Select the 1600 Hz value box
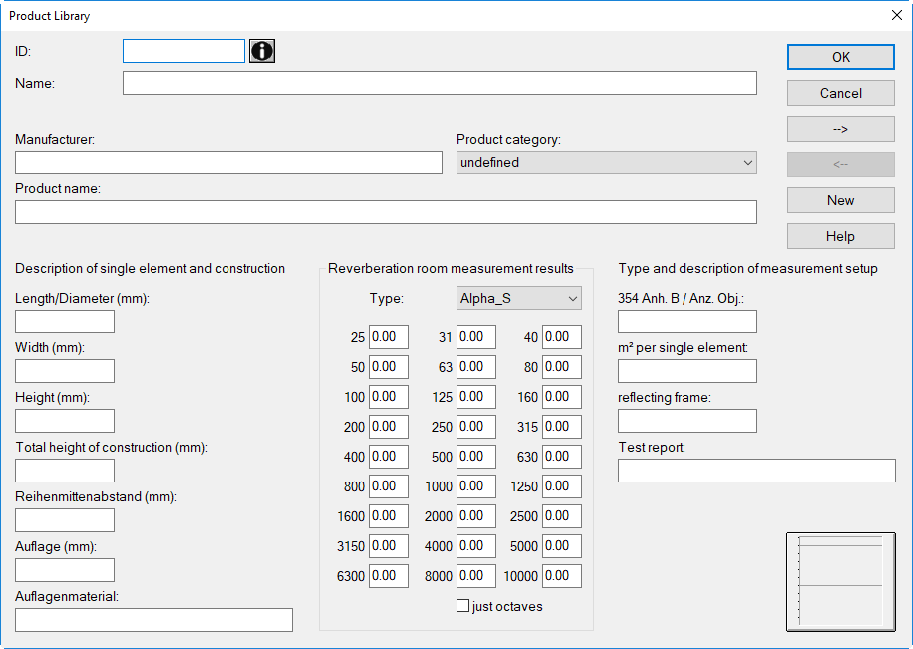 388,516
